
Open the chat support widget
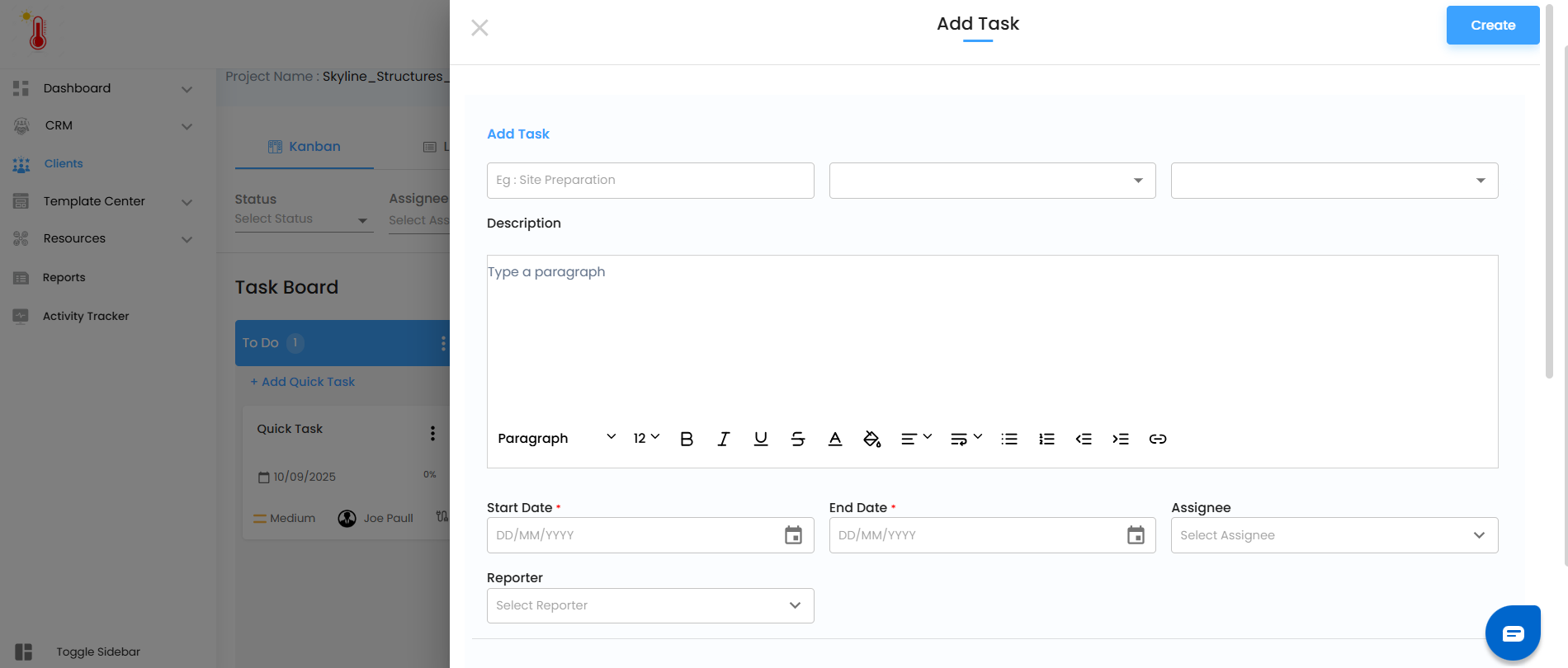coord(1513,633)
